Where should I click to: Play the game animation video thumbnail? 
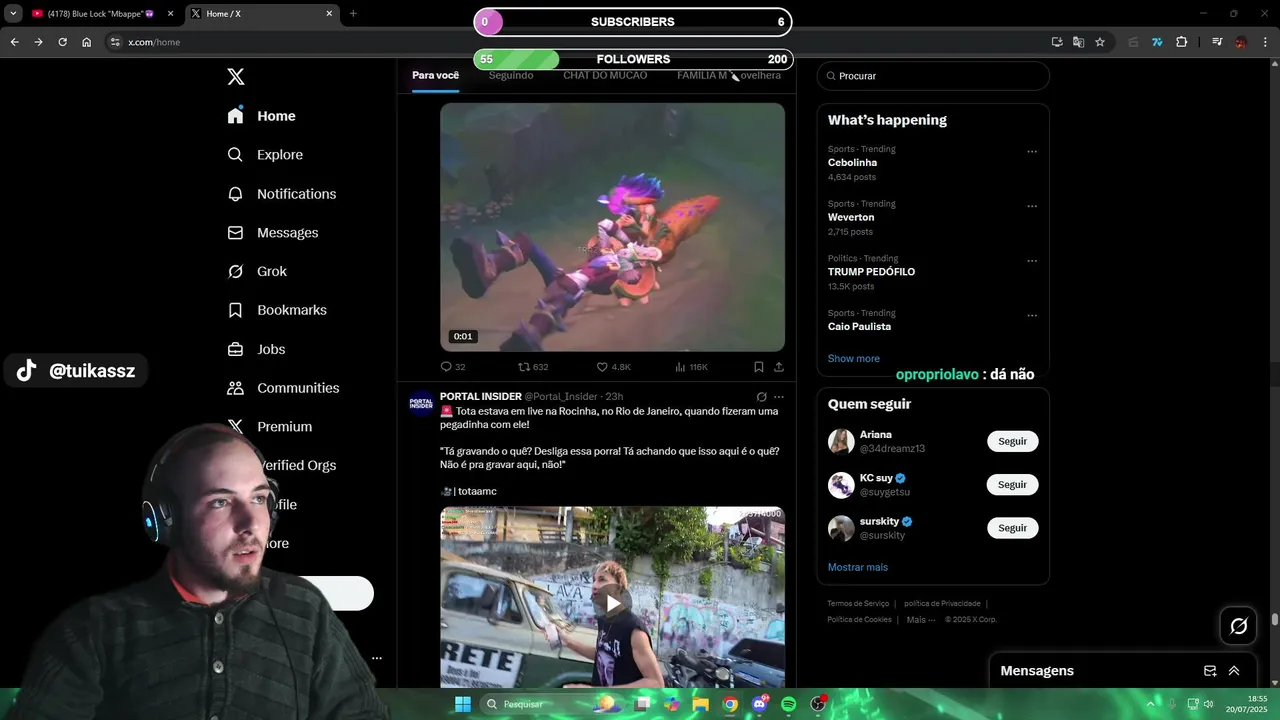612,227
